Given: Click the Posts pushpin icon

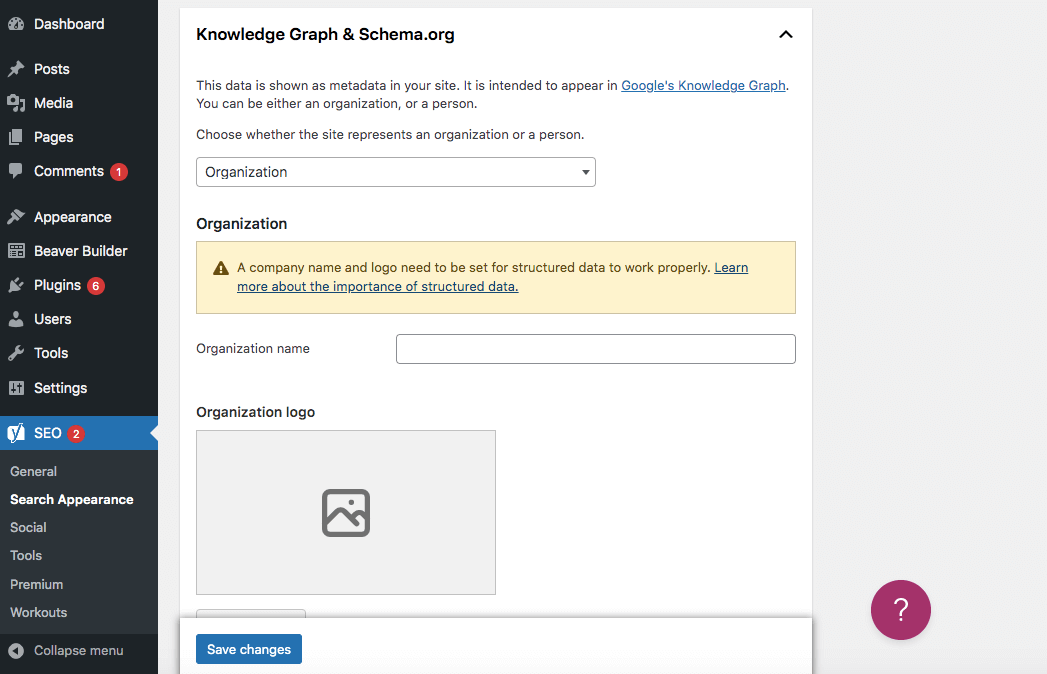Looking at the screenshot, I should click(x=16, y=69).
